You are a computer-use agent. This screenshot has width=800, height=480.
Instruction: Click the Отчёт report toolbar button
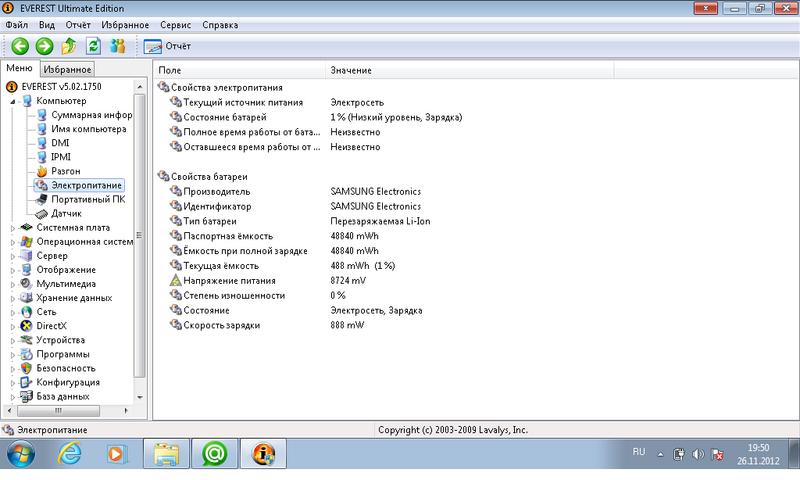[x=167, y=46]
